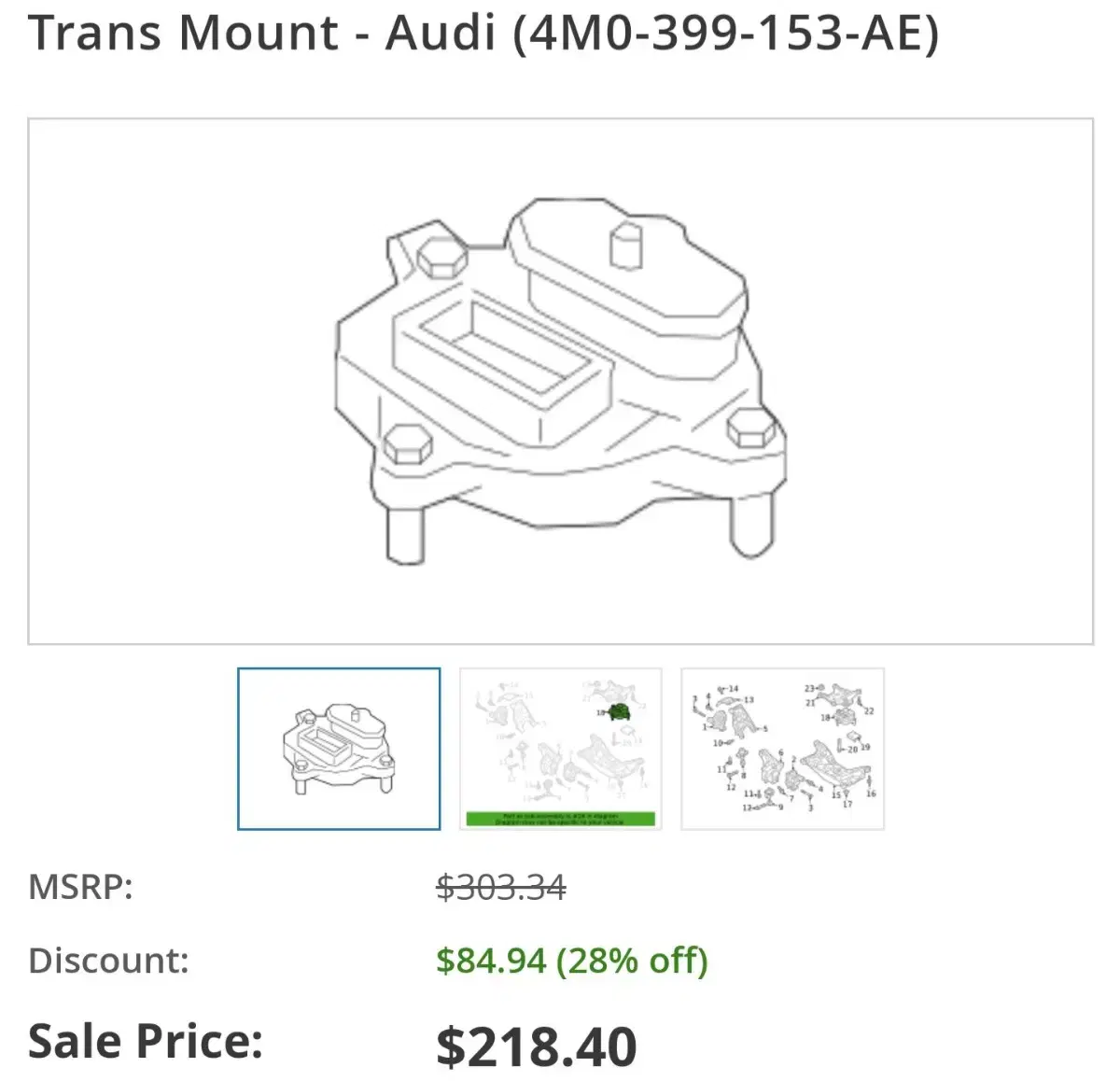Image resolution: width=1120 pixels, height=1081 pixels.
Task: Click the MSRP label
Action: click(x=81, y=886)
